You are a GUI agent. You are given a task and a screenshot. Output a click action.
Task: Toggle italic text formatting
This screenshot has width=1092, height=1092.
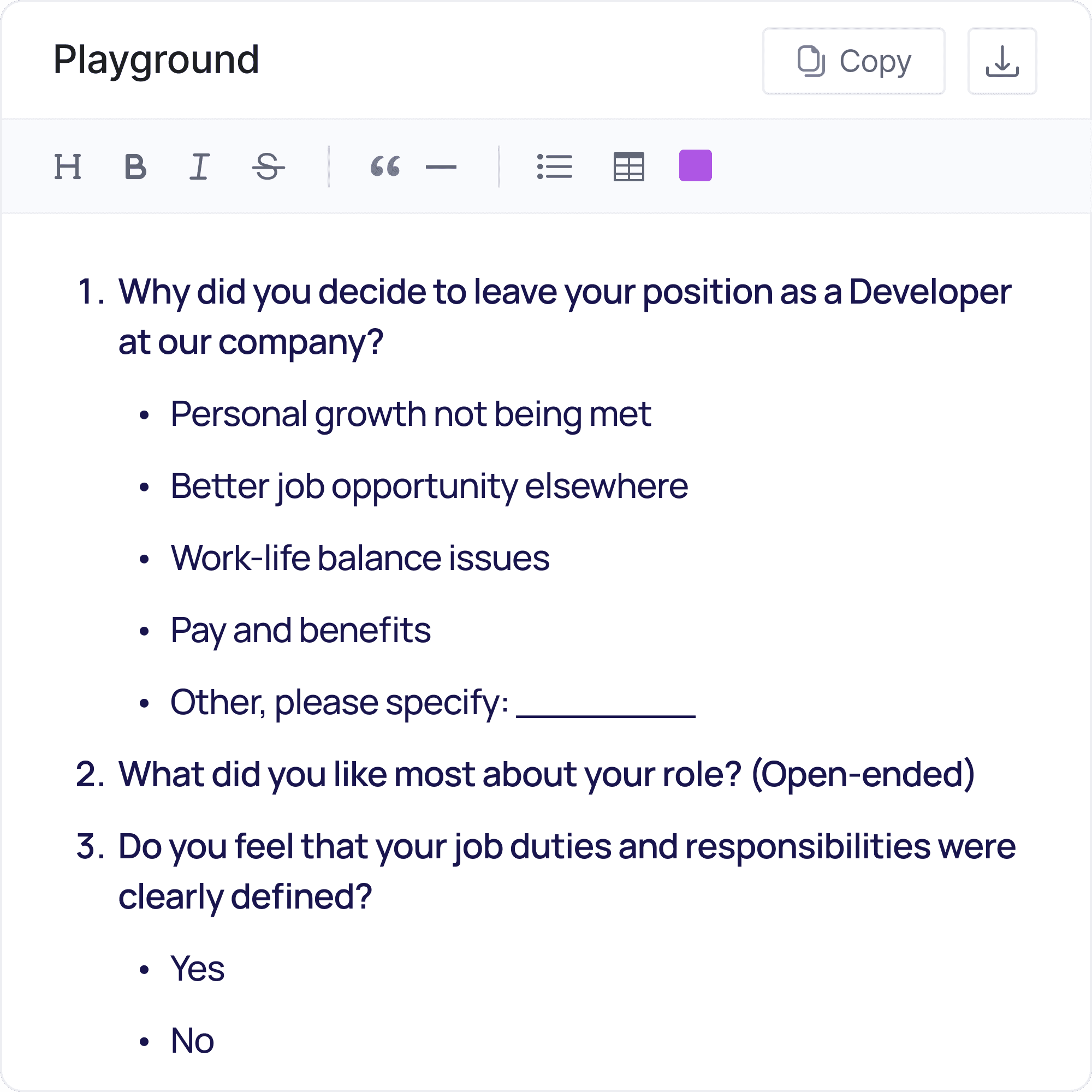tap(199, 165)
